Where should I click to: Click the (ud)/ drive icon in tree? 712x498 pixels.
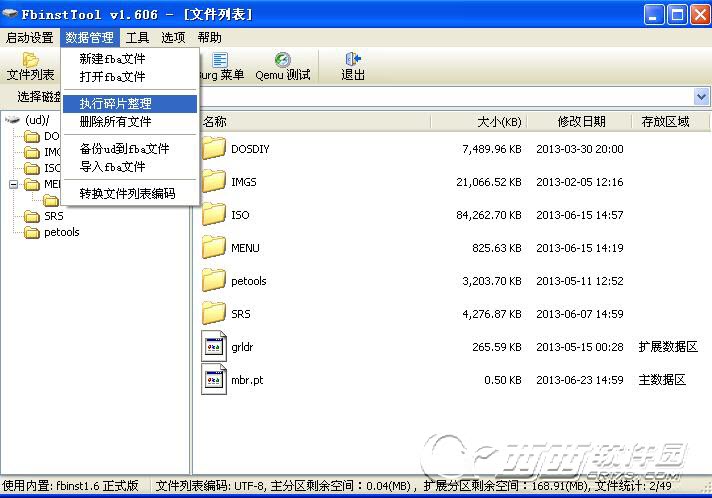(x=13, y=120)
